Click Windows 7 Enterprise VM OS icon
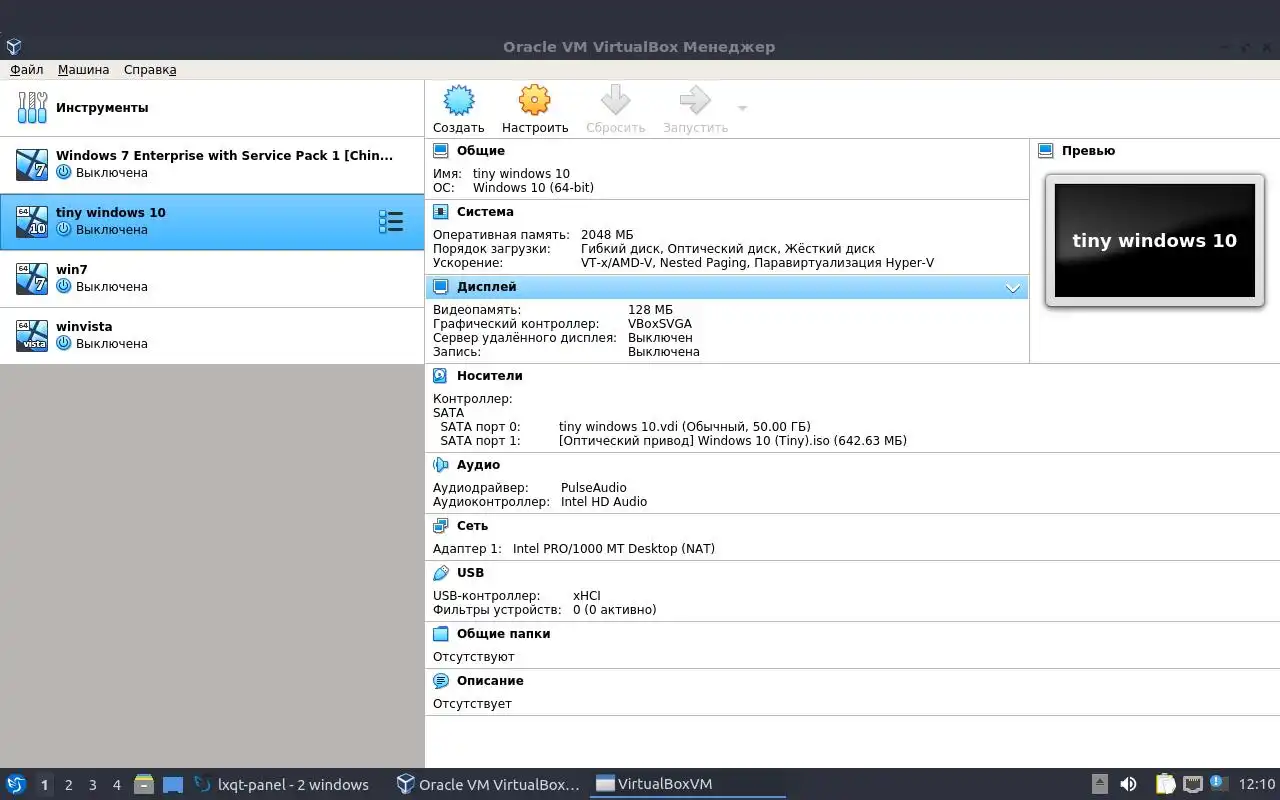This screenshot has width=1280, height=800. [32, 164]
